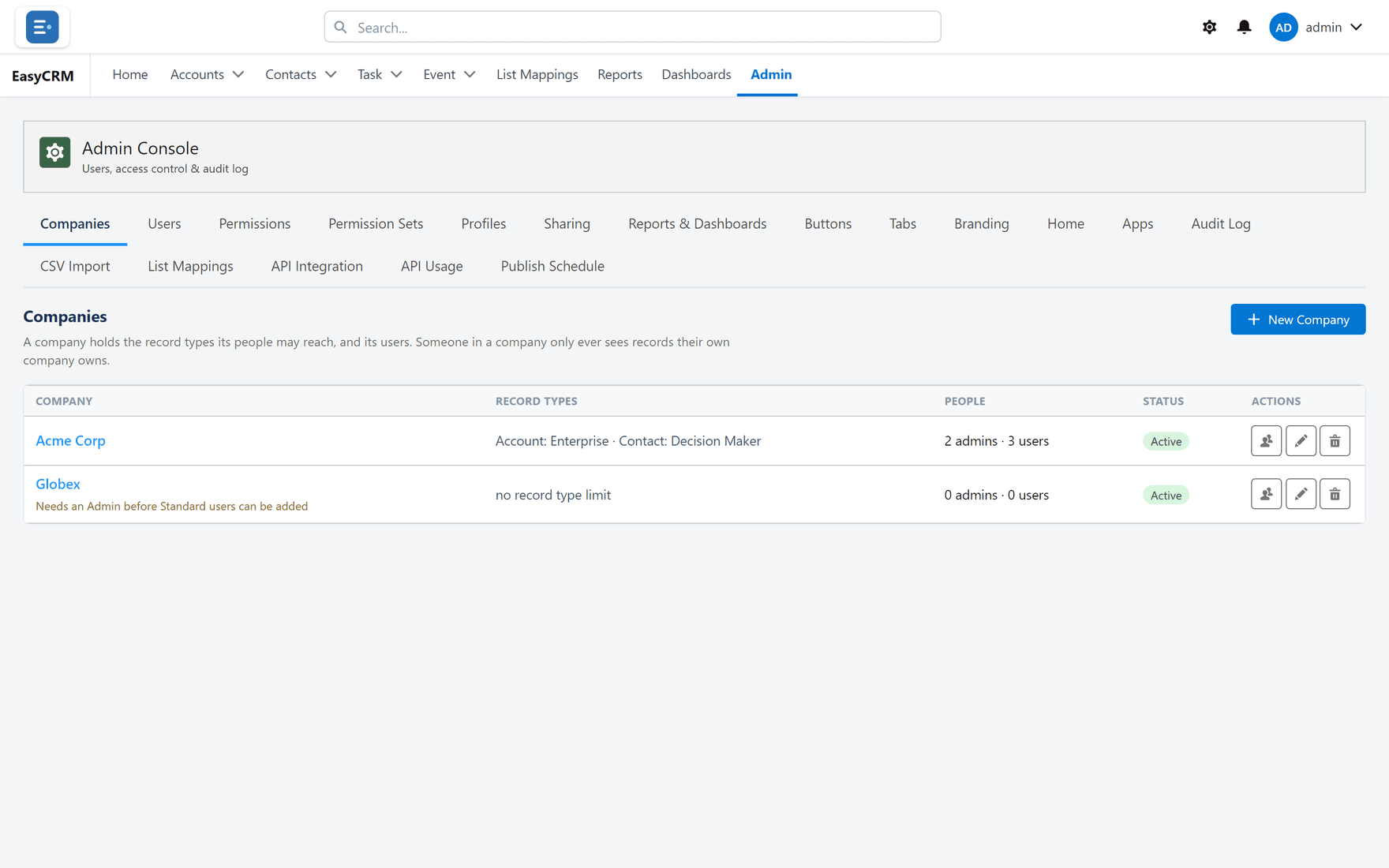This screenshot has width=1389, height=868.
Task: Manage users for Globex
Action: 1266,494
